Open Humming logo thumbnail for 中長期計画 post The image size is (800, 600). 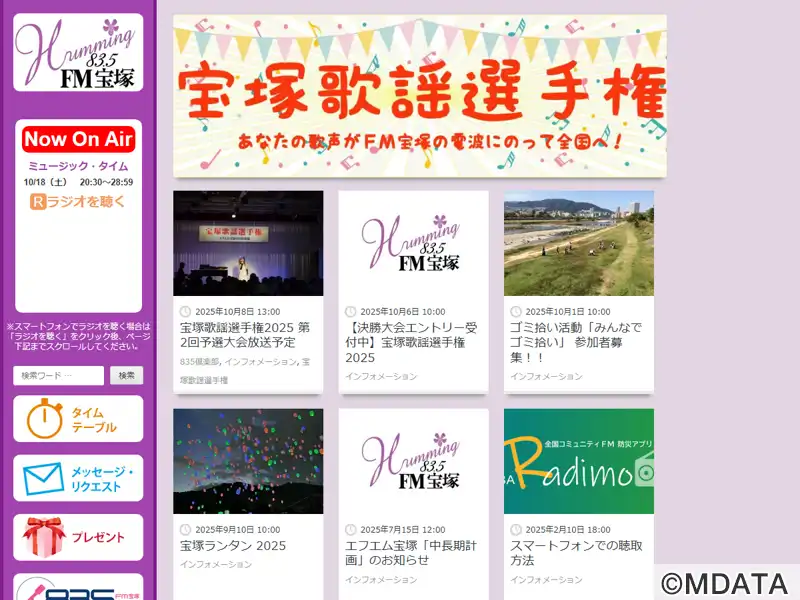(413, 461)
